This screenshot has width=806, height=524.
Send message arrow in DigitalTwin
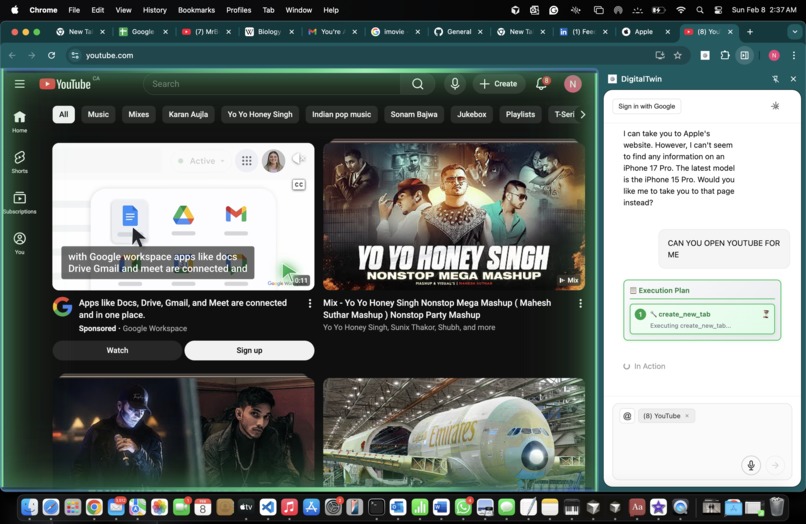coord(775,465)
